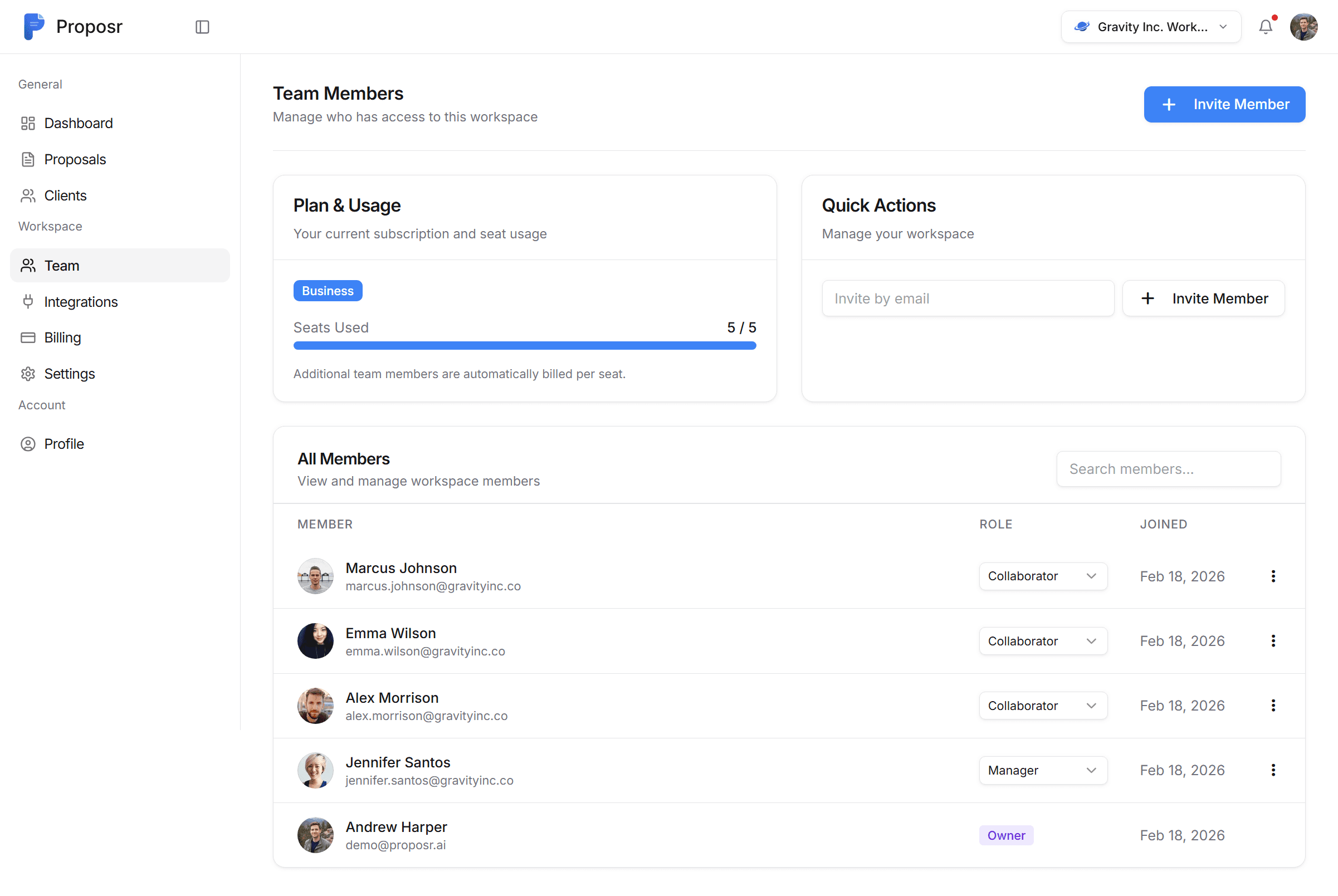The image size is (1338, 896).
Task: Change Marcus Johnson's Collaborator role dropdown
Action: point(1043,576)
